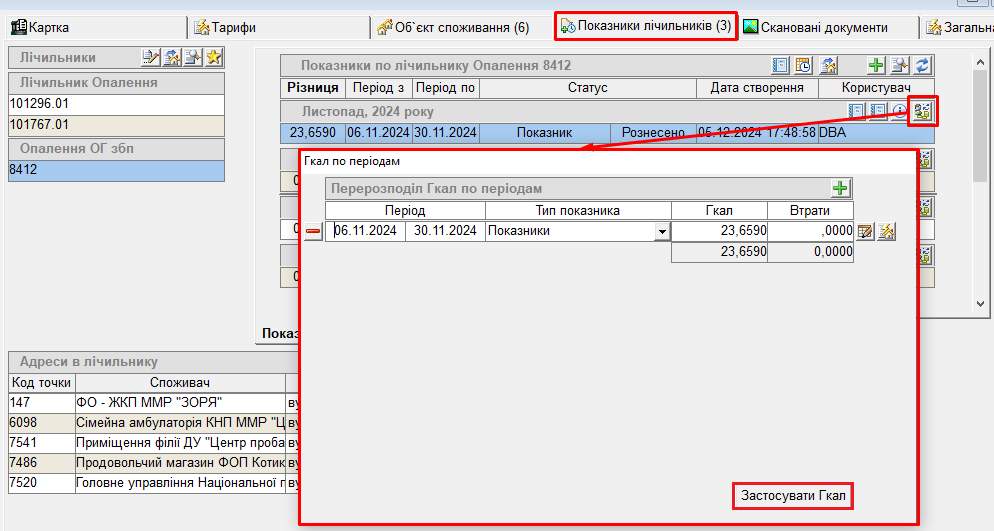Click edit note icon next to Втрати field
994x531 pixels.
coord(866,231)
